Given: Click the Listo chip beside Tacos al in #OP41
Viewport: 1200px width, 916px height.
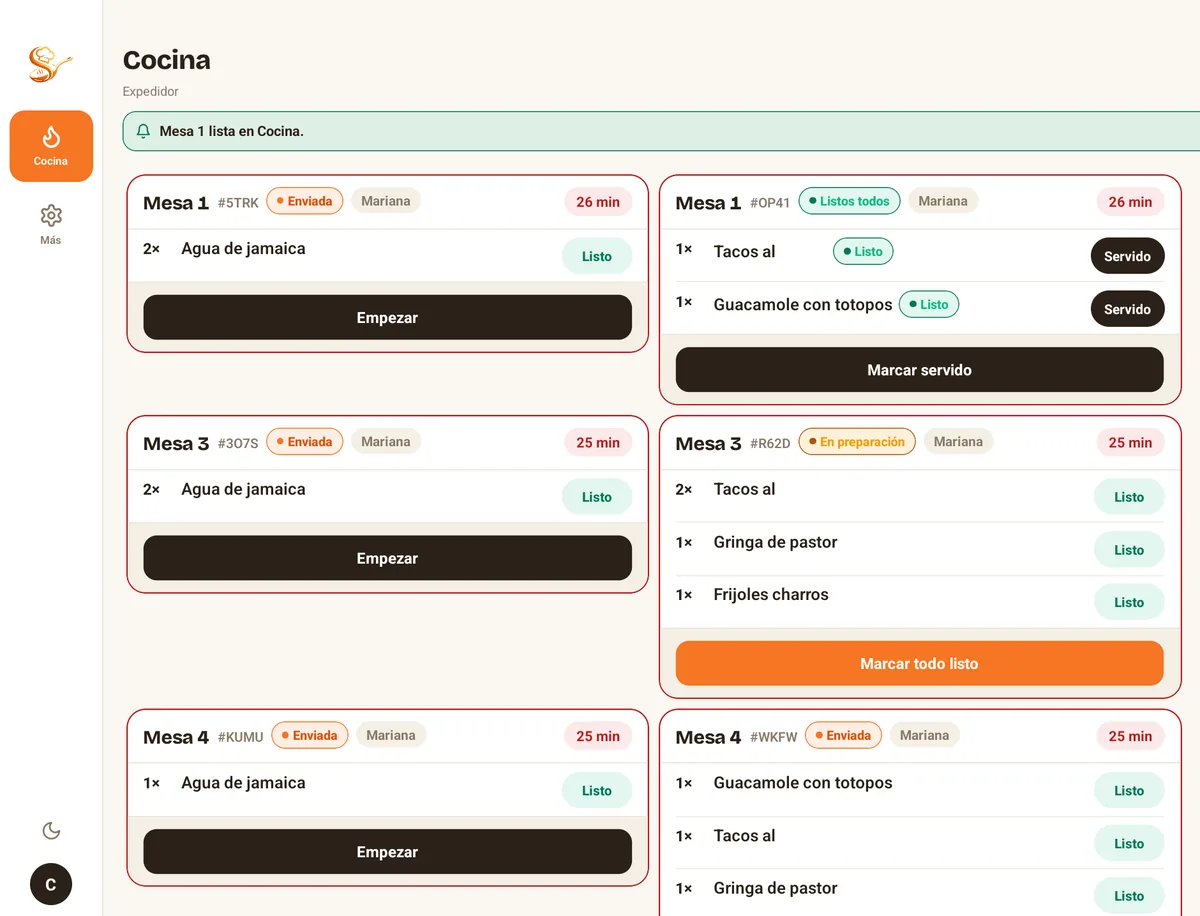Looking at the screenshot, I should point(863,252).
